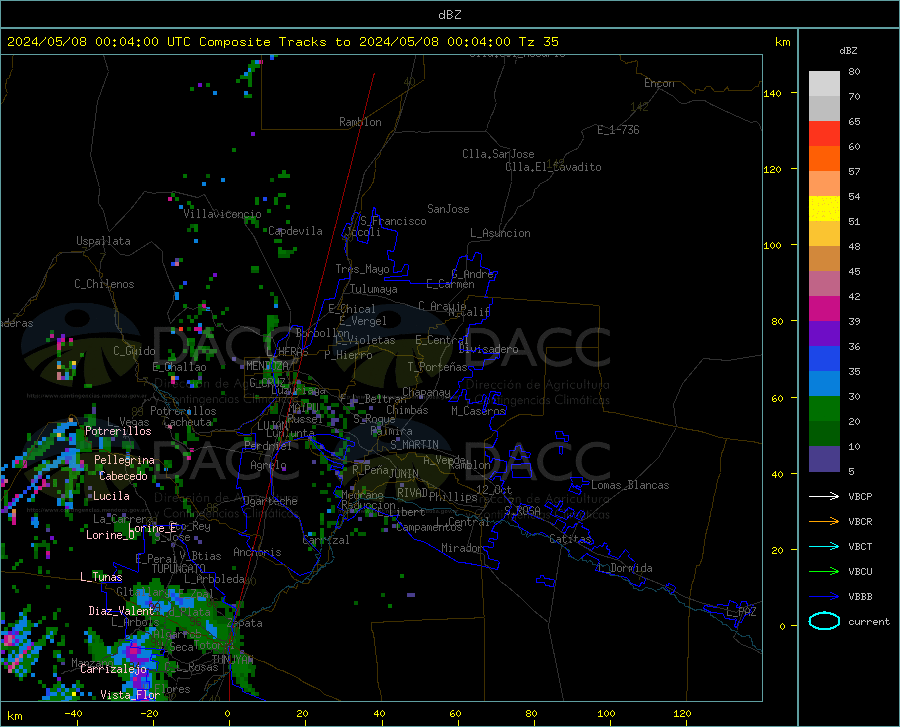Screen dimensions: 900x727
Task: Click the S_MARTIN location label
Action: point(414,445)
